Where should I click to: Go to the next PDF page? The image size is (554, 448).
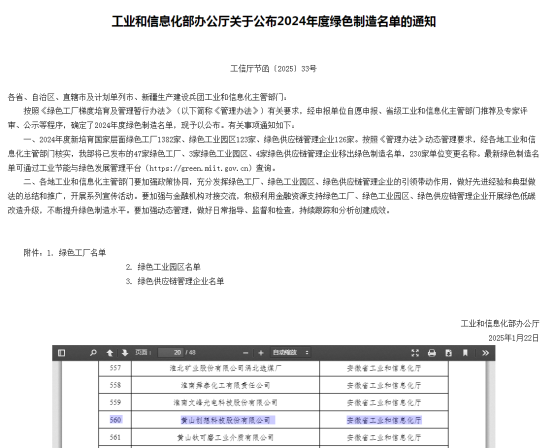point(125,353)
